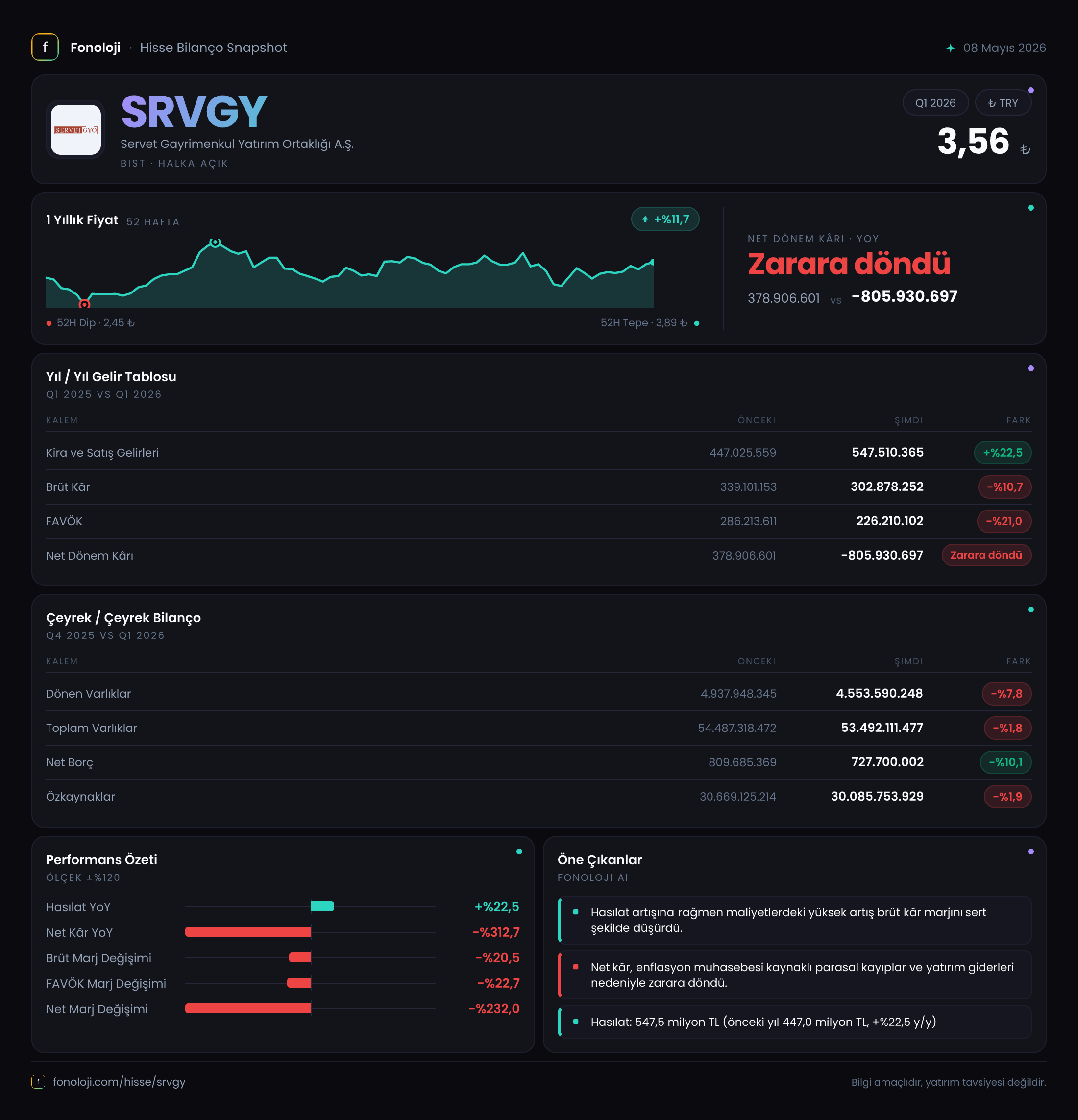Click the Fonoloji brand name in the header
This screenshot has height=1120, width=1078.
click(x=96, y=48)
